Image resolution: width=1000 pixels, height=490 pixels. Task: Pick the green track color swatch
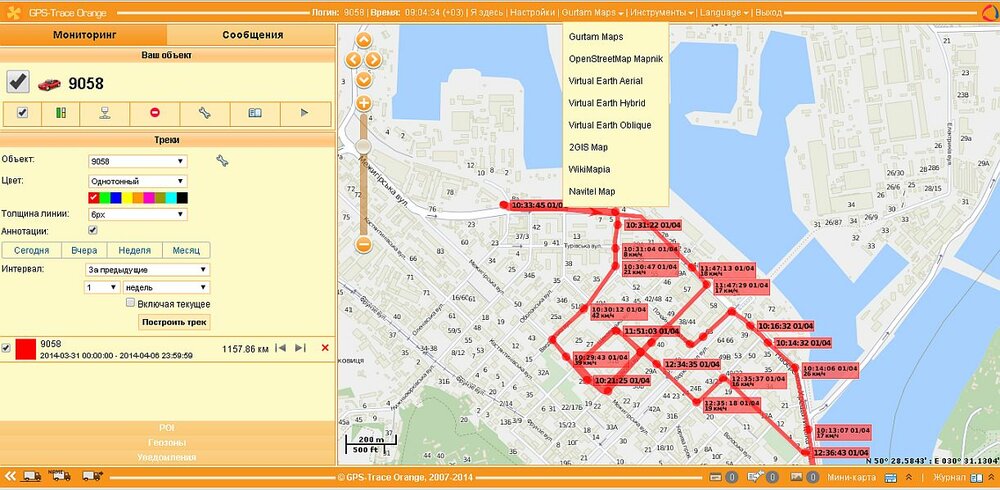tap(105, 198)
